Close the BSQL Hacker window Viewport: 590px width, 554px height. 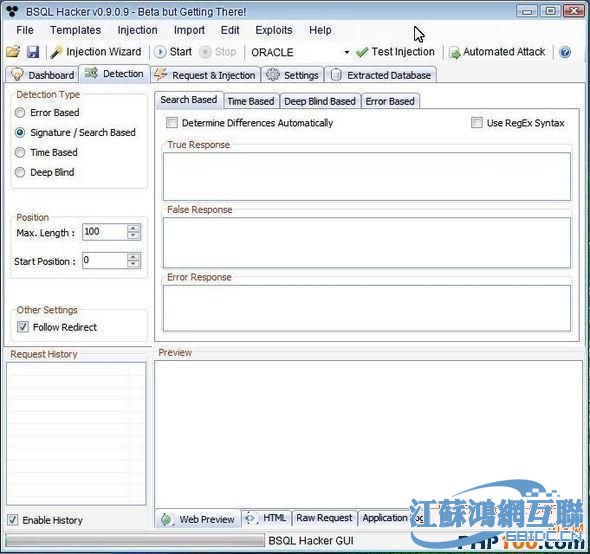(573, 11)
